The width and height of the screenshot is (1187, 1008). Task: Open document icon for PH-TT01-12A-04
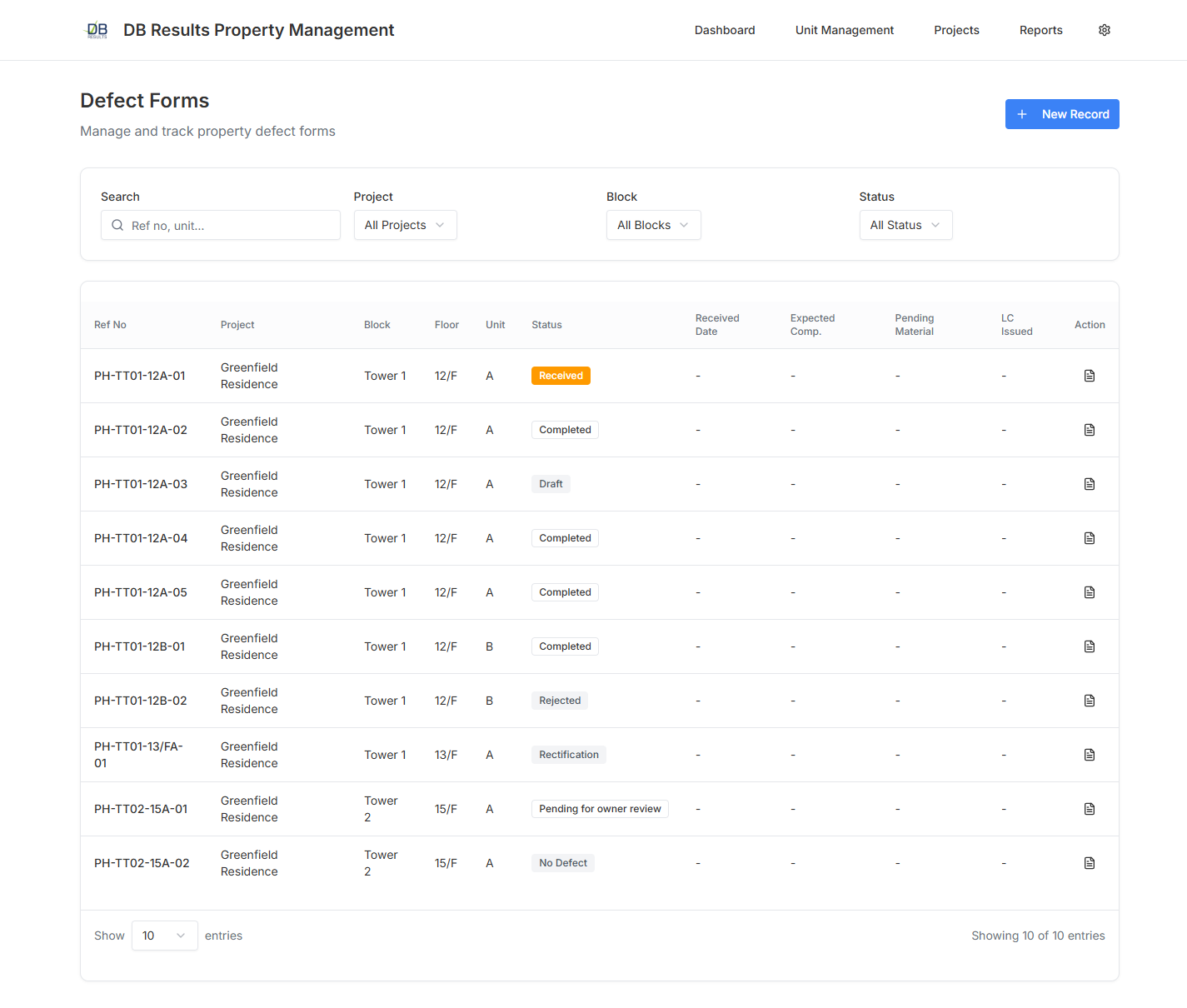[x=1090, y=538]
